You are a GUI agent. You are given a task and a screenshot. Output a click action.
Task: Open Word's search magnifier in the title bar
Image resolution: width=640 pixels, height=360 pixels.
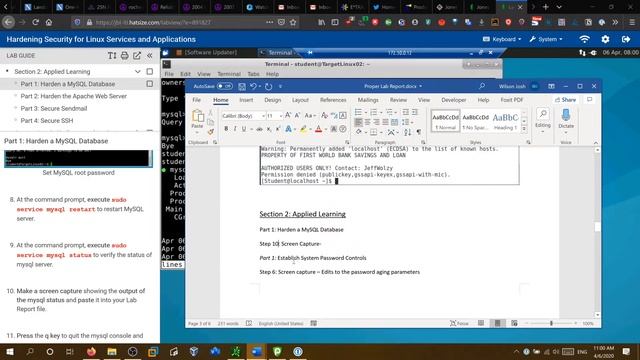pos(482,86)
